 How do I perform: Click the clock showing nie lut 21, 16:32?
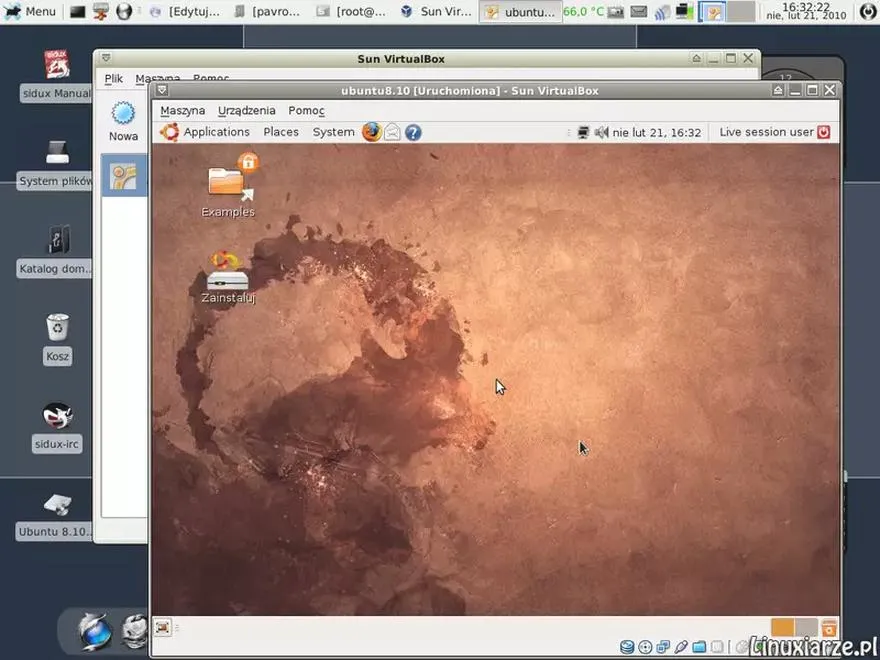click(x=657, y=132)
